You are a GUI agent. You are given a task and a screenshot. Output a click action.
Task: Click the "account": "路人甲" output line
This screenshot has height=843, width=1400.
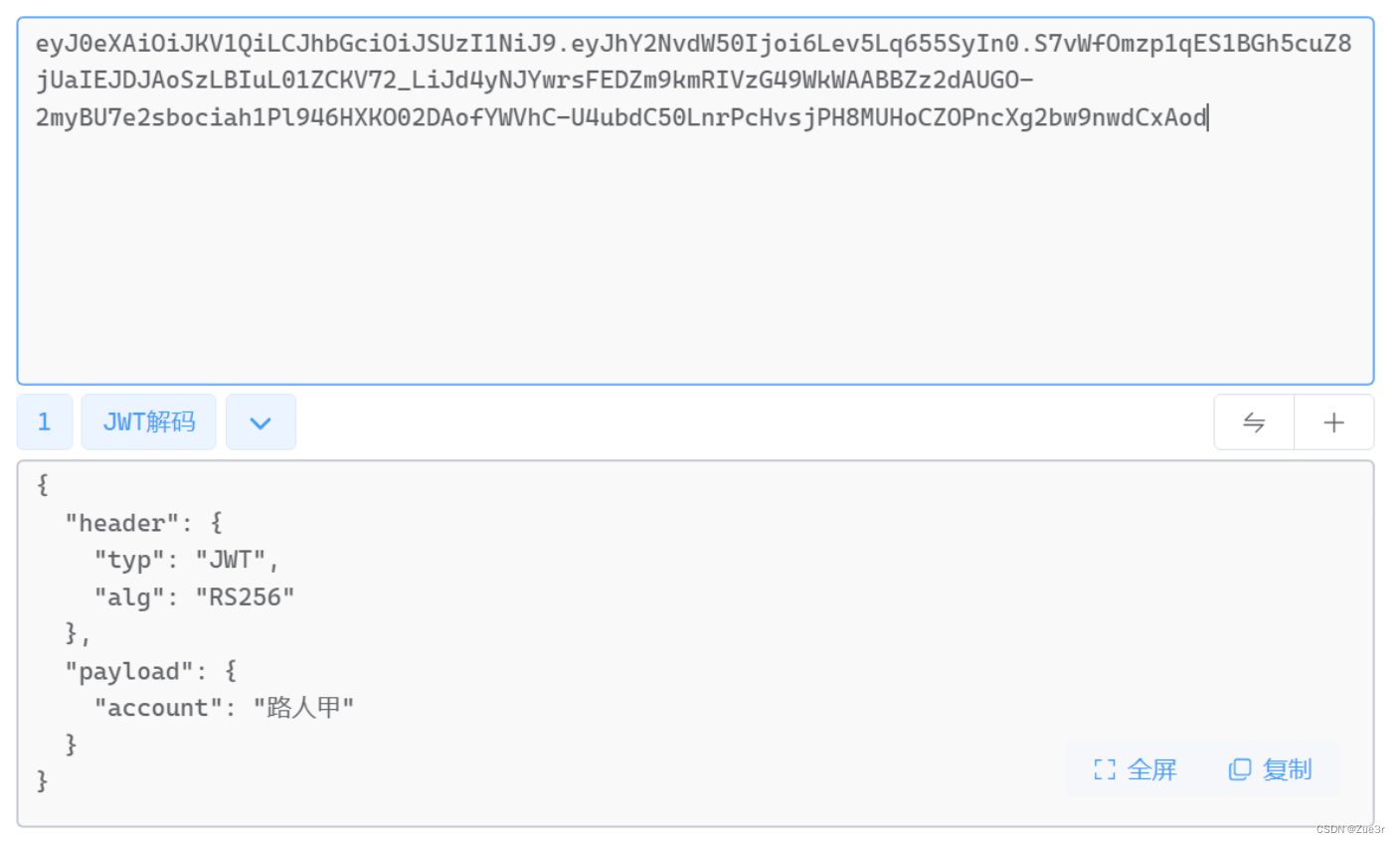pos(224,708)
